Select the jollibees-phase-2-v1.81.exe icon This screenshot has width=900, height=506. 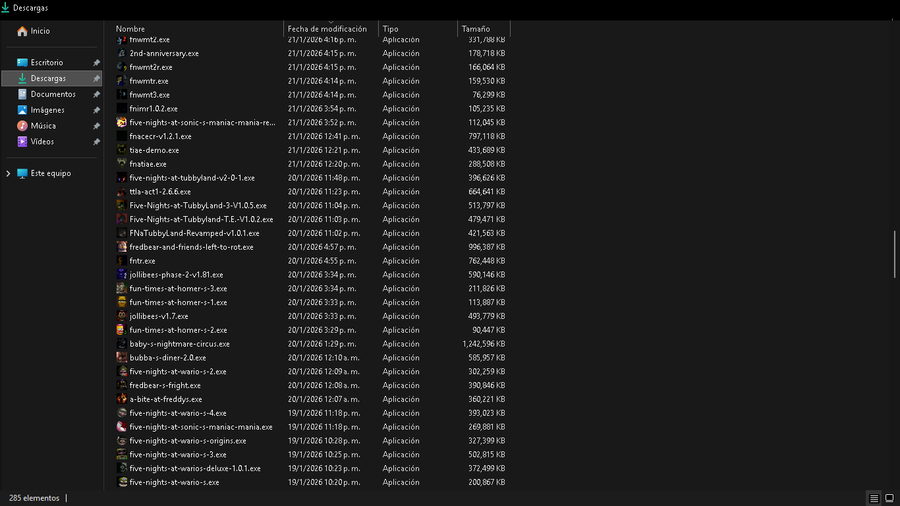[x=122, y=274]
